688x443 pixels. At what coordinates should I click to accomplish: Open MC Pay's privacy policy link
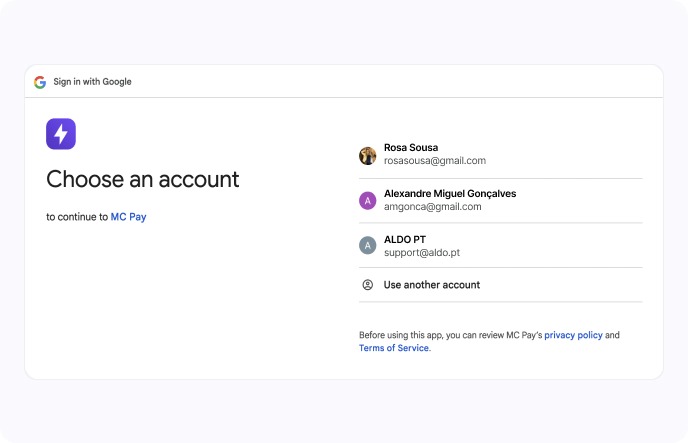coord(573,335)
